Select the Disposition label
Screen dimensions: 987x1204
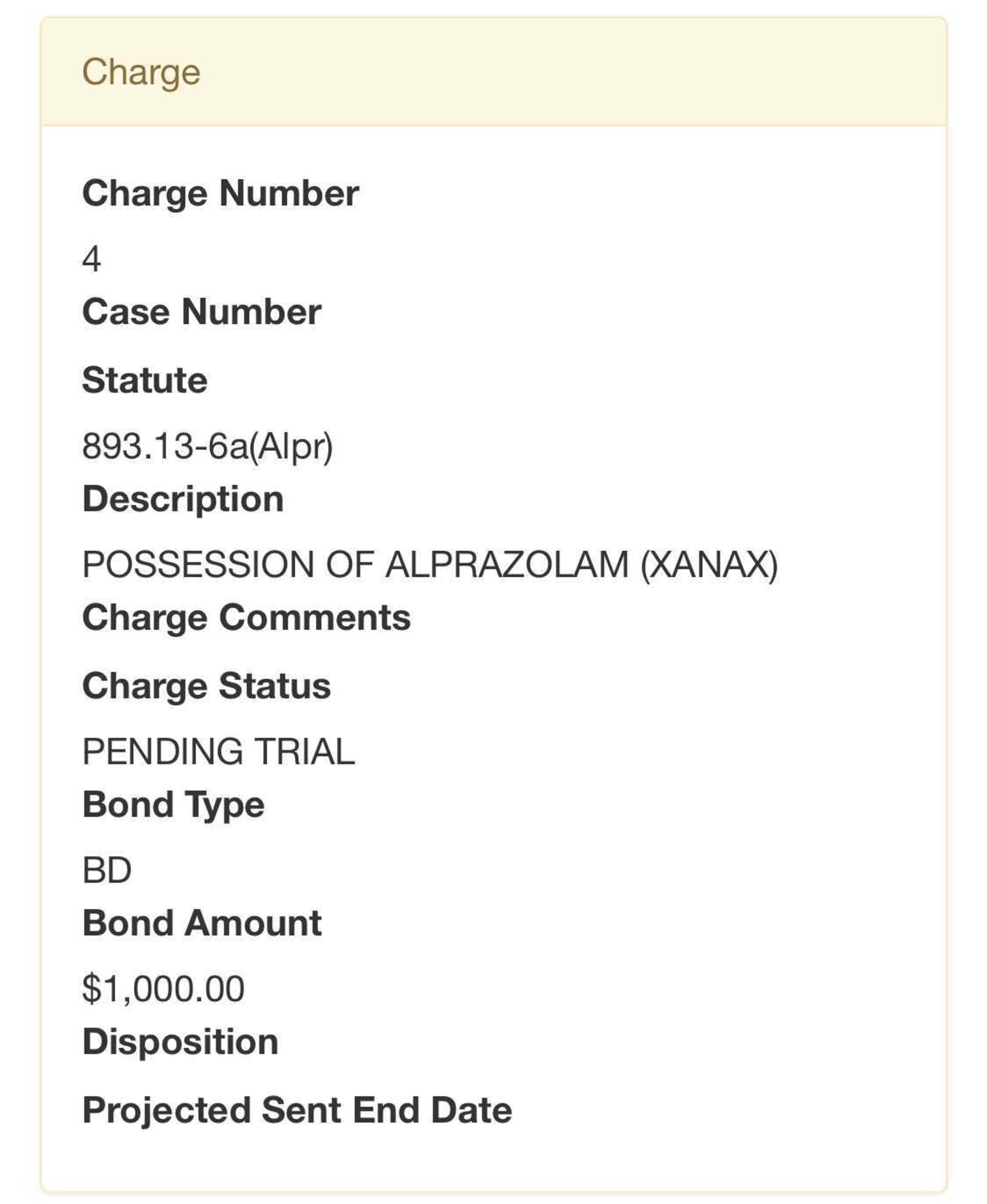(180, 1043)
